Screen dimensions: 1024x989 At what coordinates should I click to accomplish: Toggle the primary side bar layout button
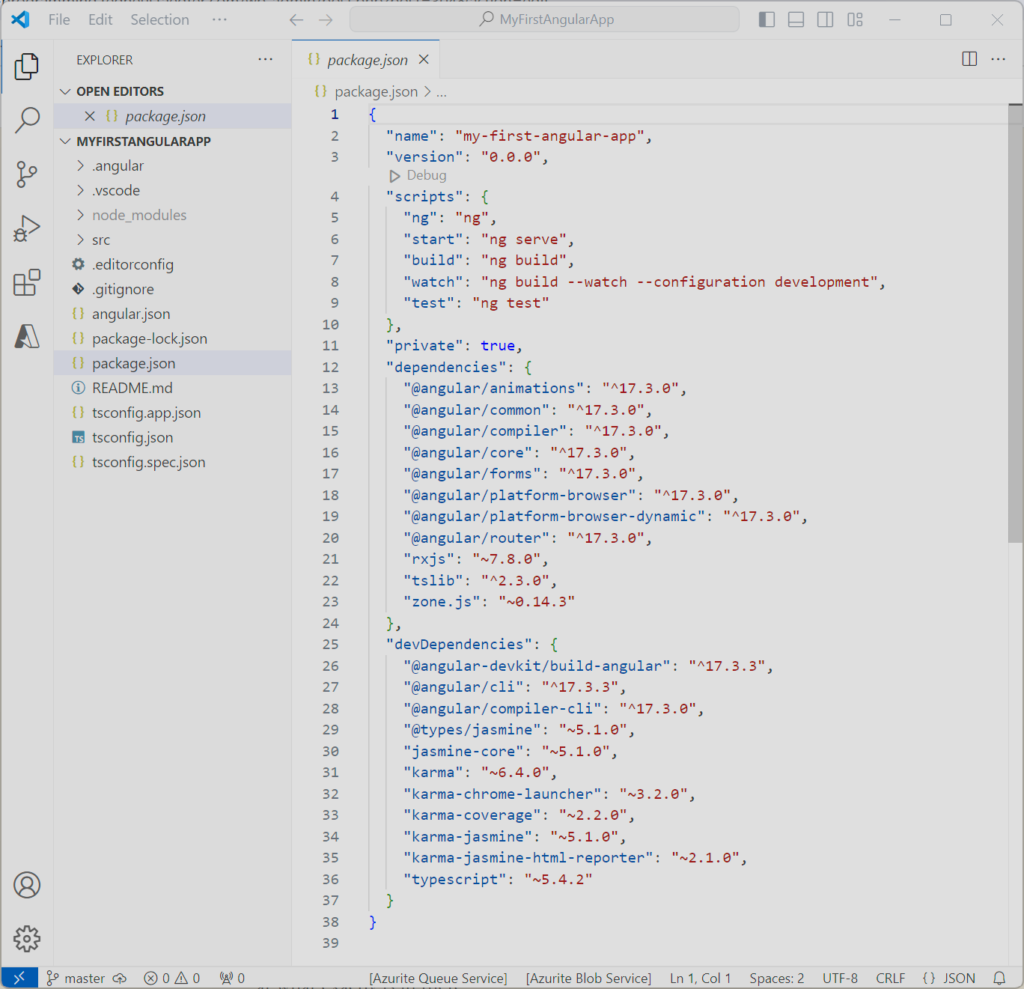[767, 20]
